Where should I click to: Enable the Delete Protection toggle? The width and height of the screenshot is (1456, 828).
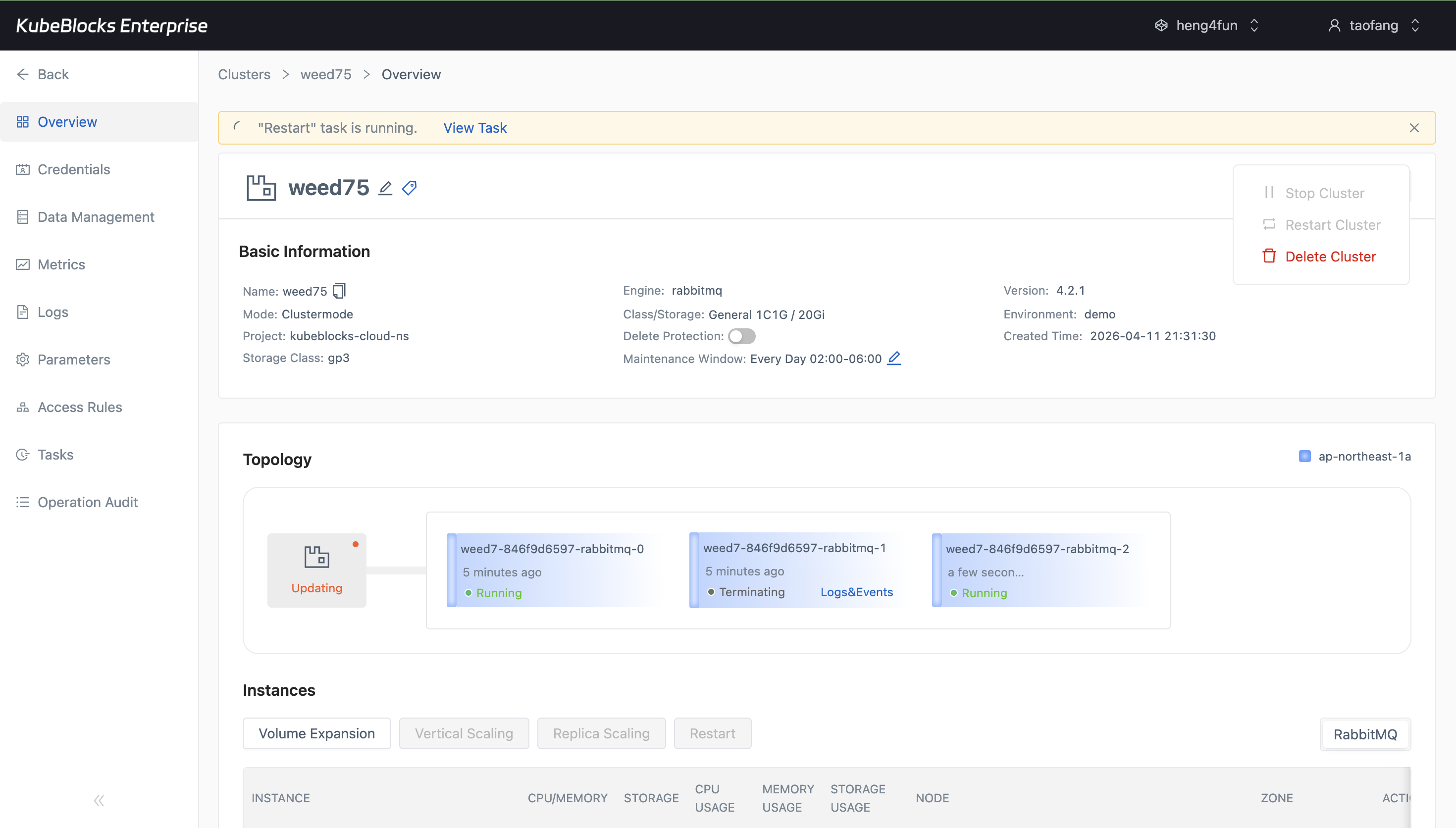742,336
